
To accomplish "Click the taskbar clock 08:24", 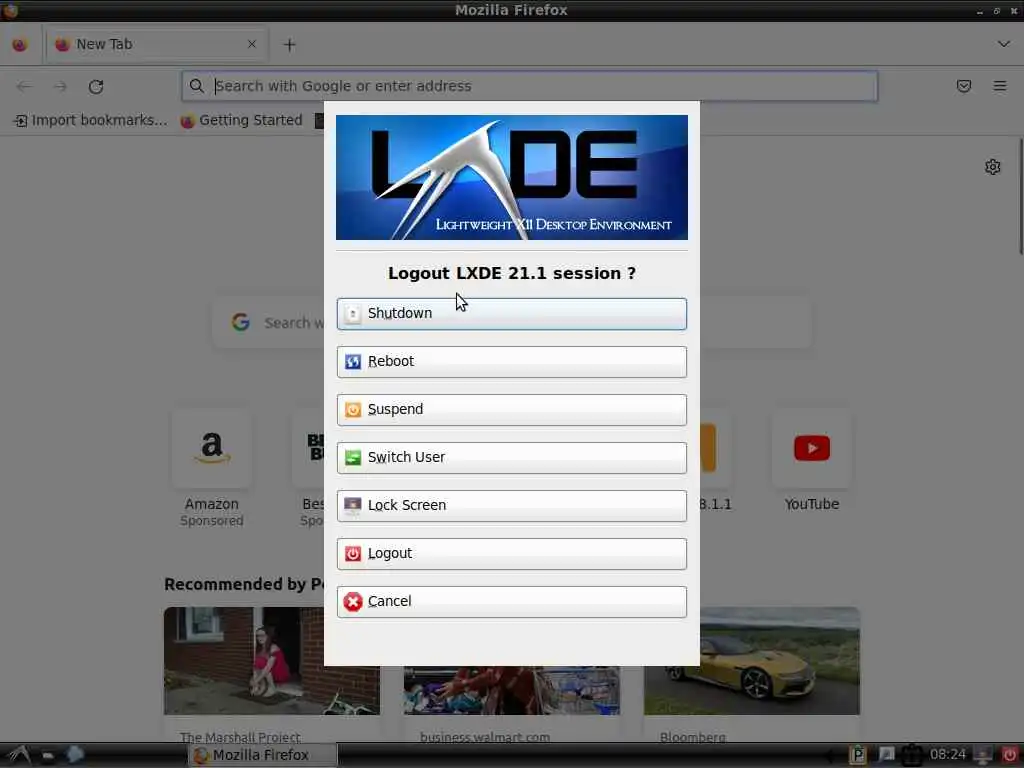I will [947, 755].
